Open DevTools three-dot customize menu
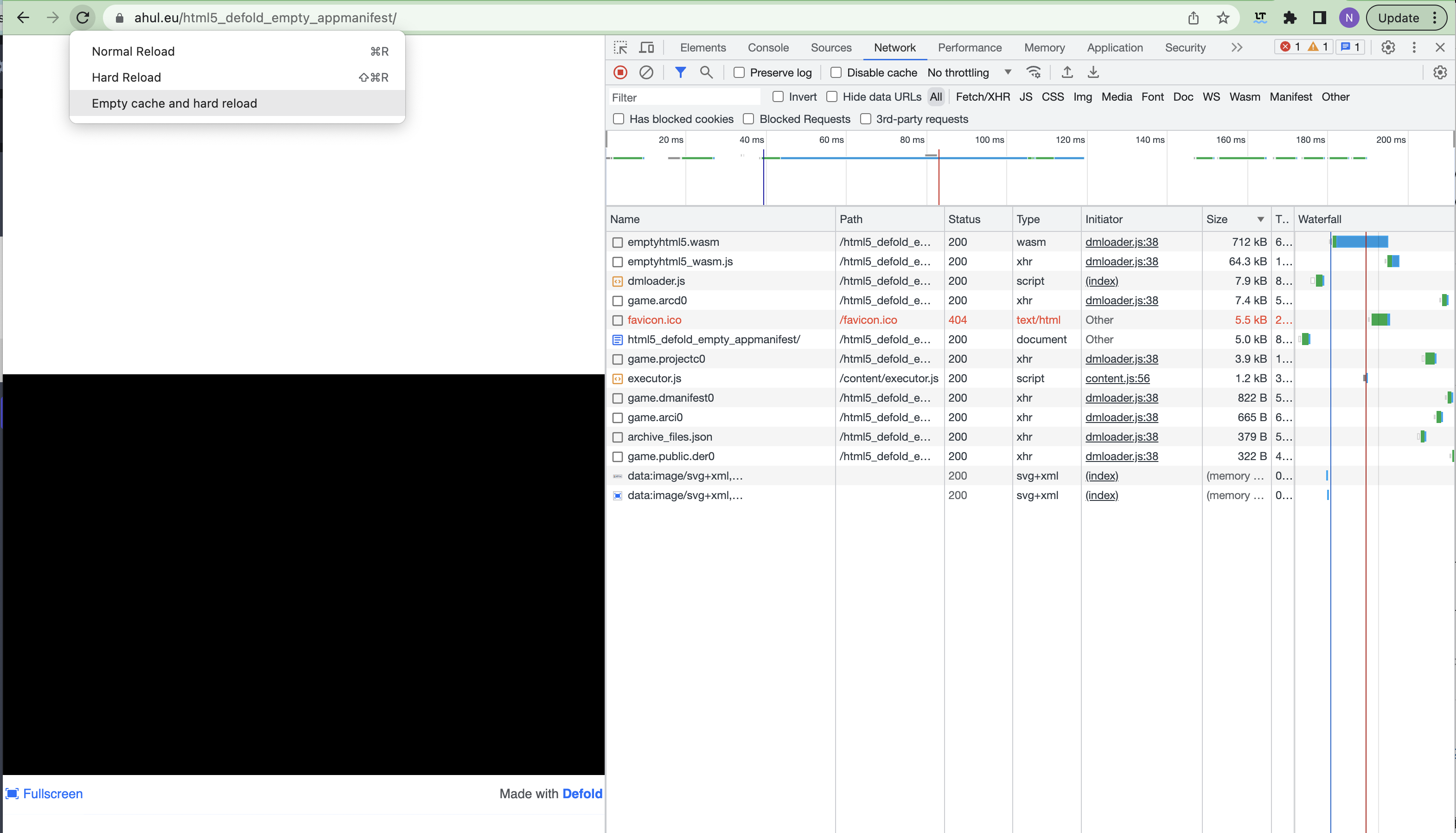Image resolution: width=1456 pixels, height=833 pixels. [x=1414, y=47]
